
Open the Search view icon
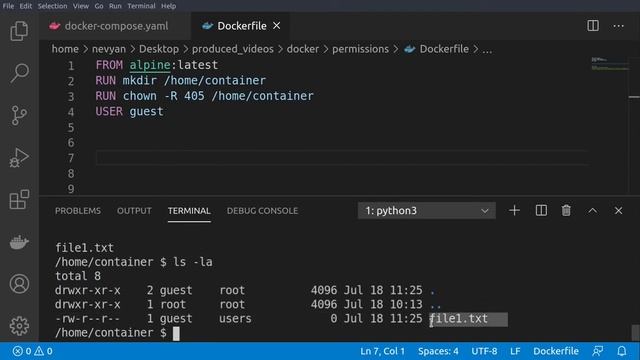19,73
